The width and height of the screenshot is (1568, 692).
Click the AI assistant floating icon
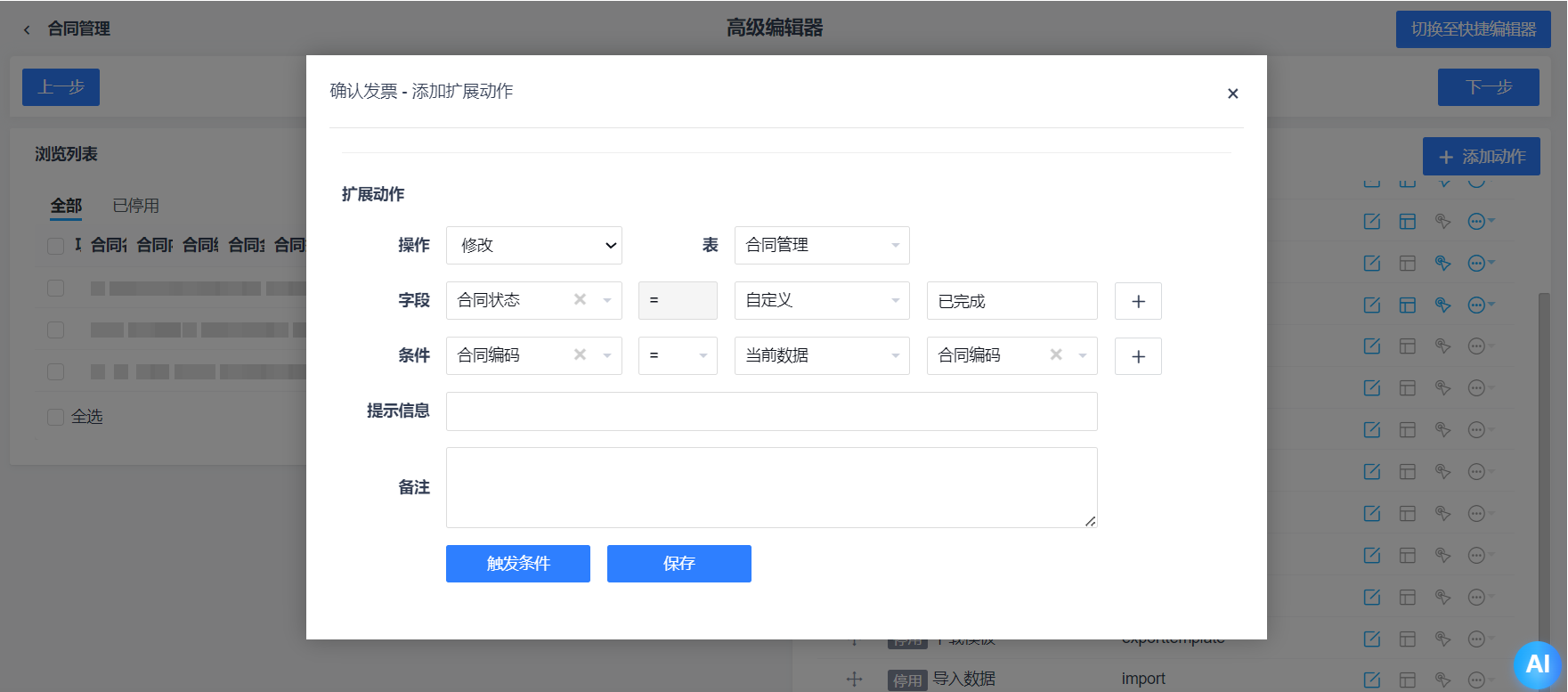tap(1537, 664)
